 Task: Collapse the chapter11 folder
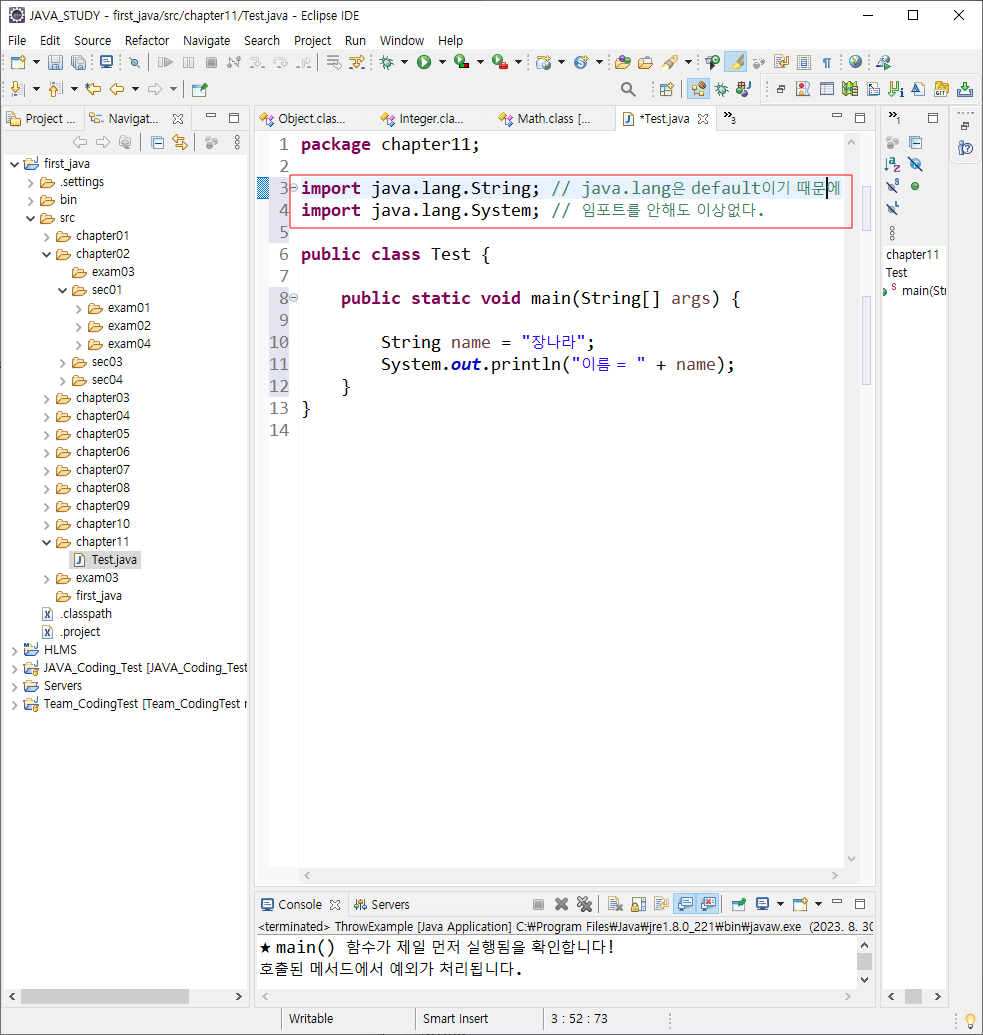pyautogui.click(x=47, y=543)
